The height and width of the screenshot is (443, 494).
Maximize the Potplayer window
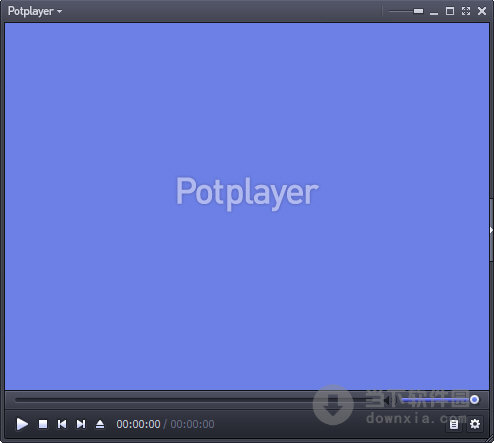(x=450, y=11)
